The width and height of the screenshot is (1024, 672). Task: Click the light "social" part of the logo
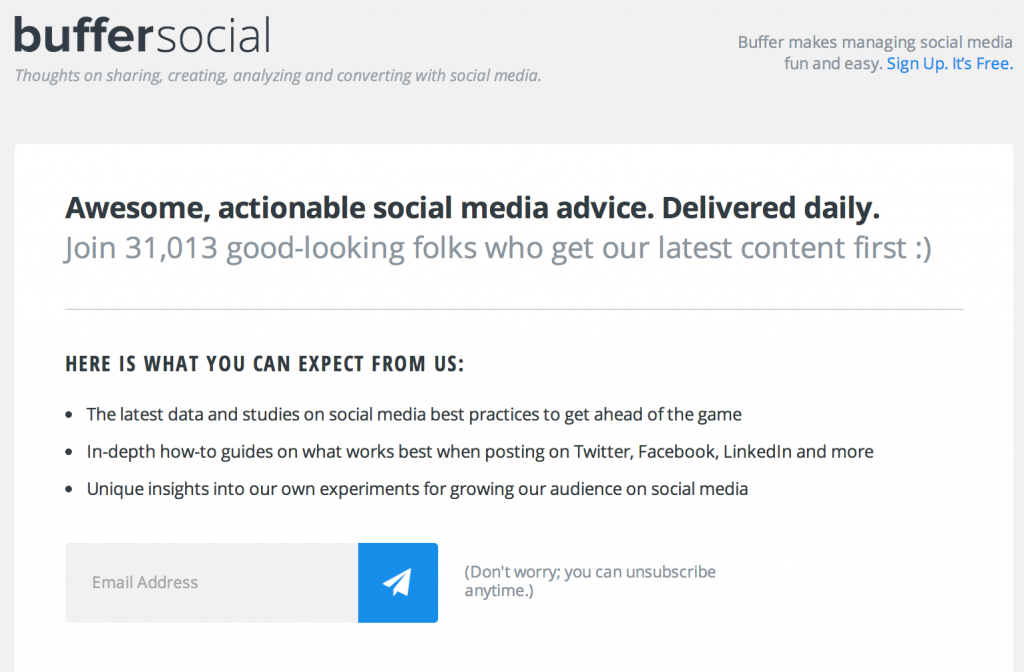click(213, 35)
